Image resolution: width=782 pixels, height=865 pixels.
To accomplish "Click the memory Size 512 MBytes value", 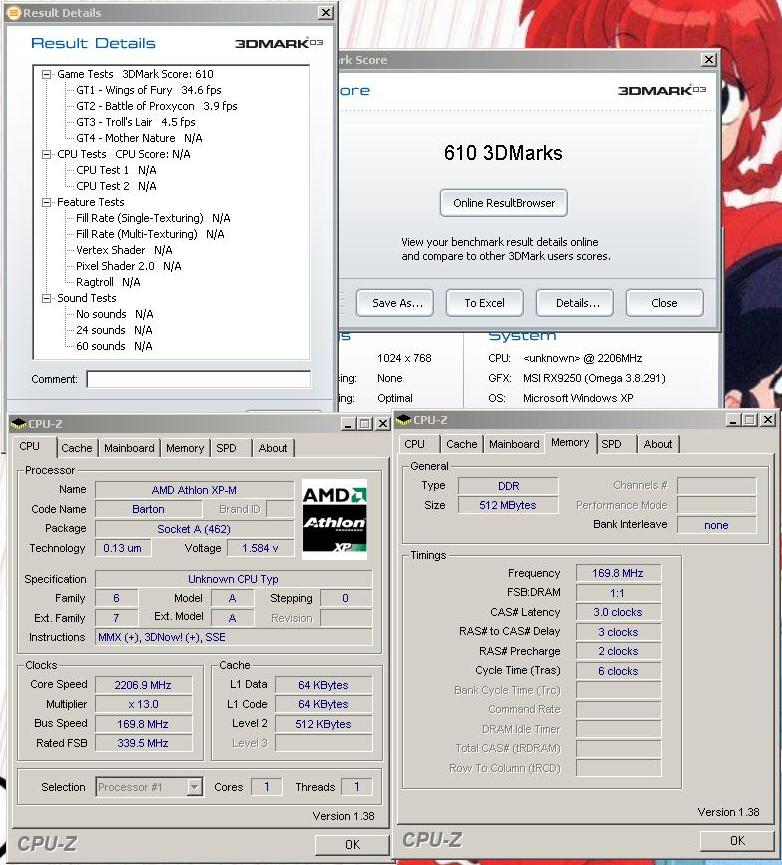I will coord(508,505).
